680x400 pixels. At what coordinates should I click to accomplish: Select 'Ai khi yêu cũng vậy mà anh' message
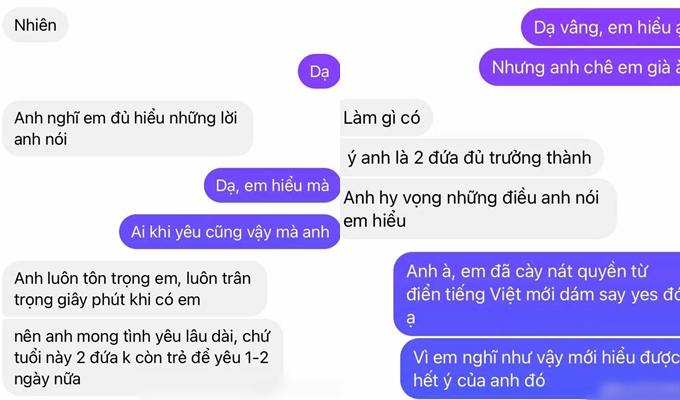point(229,232)
